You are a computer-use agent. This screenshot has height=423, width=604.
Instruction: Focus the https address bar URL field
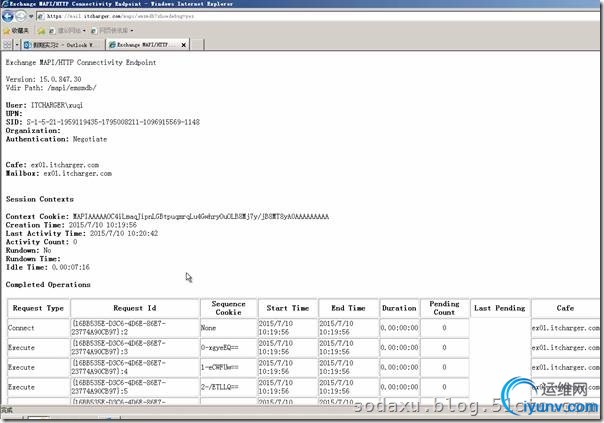pos(320,16)
